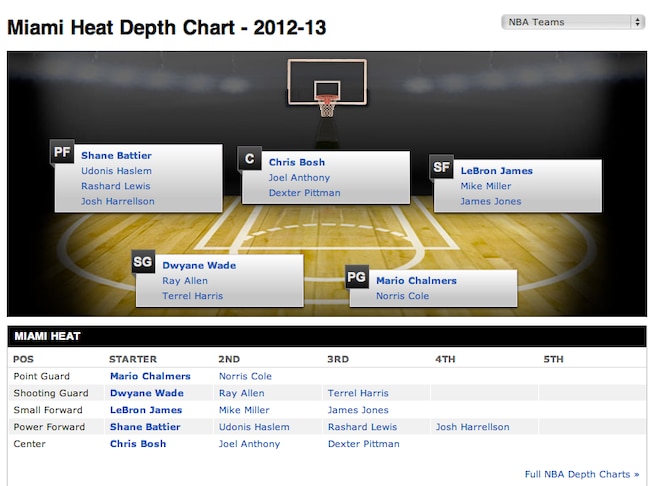Click Shane Battier in the table Starter column
The height and width of the screenshot is (486, 649).
point(145,427)
